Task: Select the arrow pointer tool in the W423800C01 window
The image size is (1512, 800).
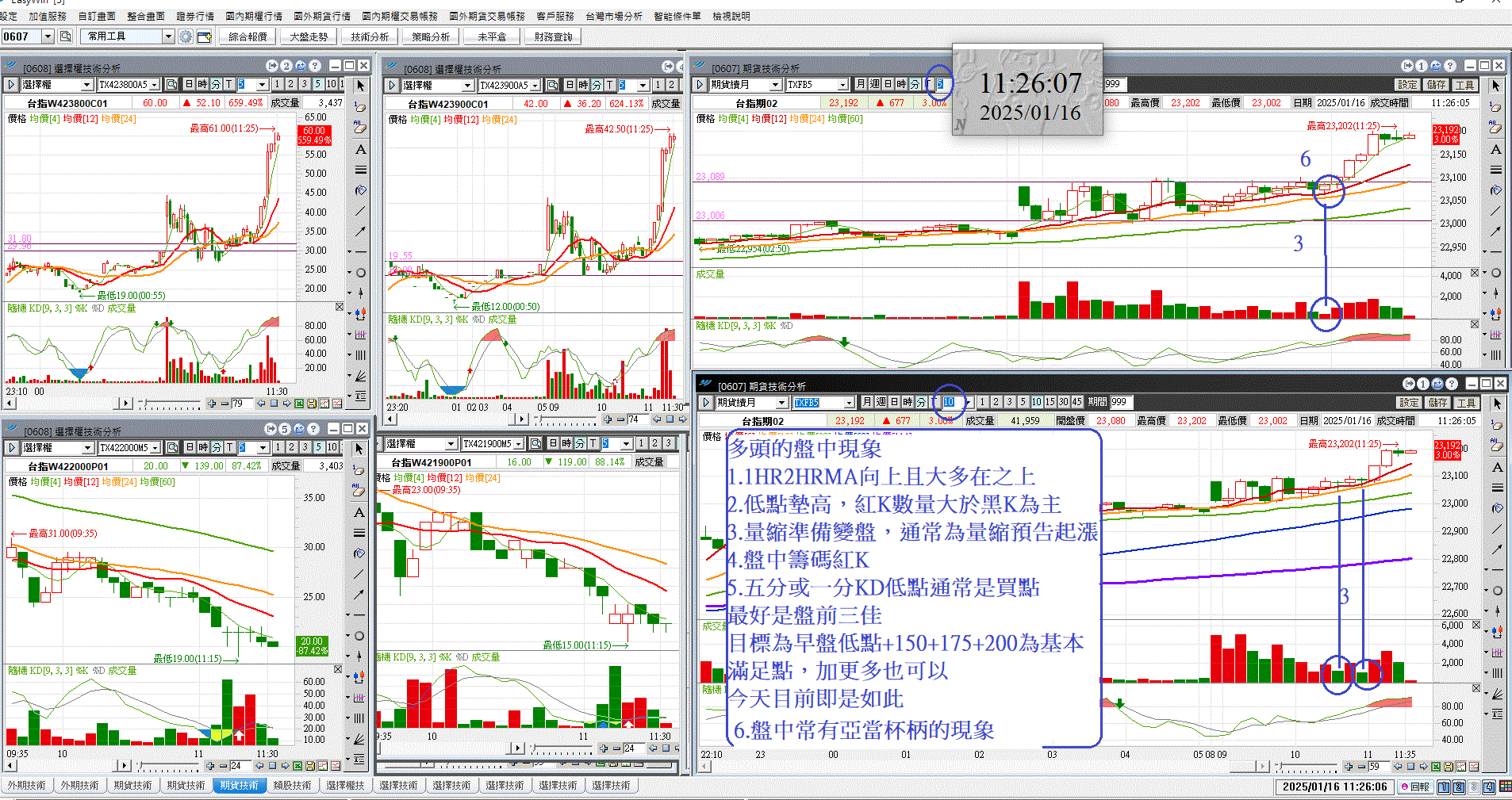Action: tap(360, 85)
